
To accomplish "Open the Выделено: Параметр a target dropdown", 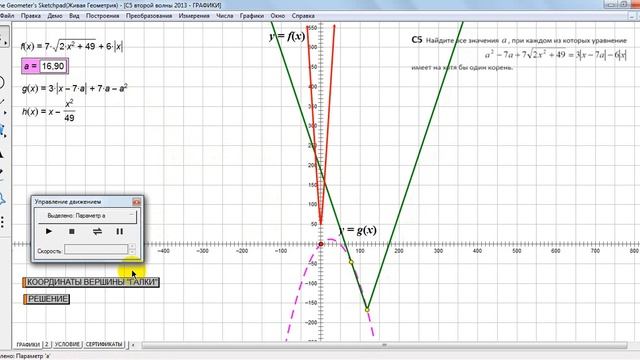I will [x=87, y=216].
